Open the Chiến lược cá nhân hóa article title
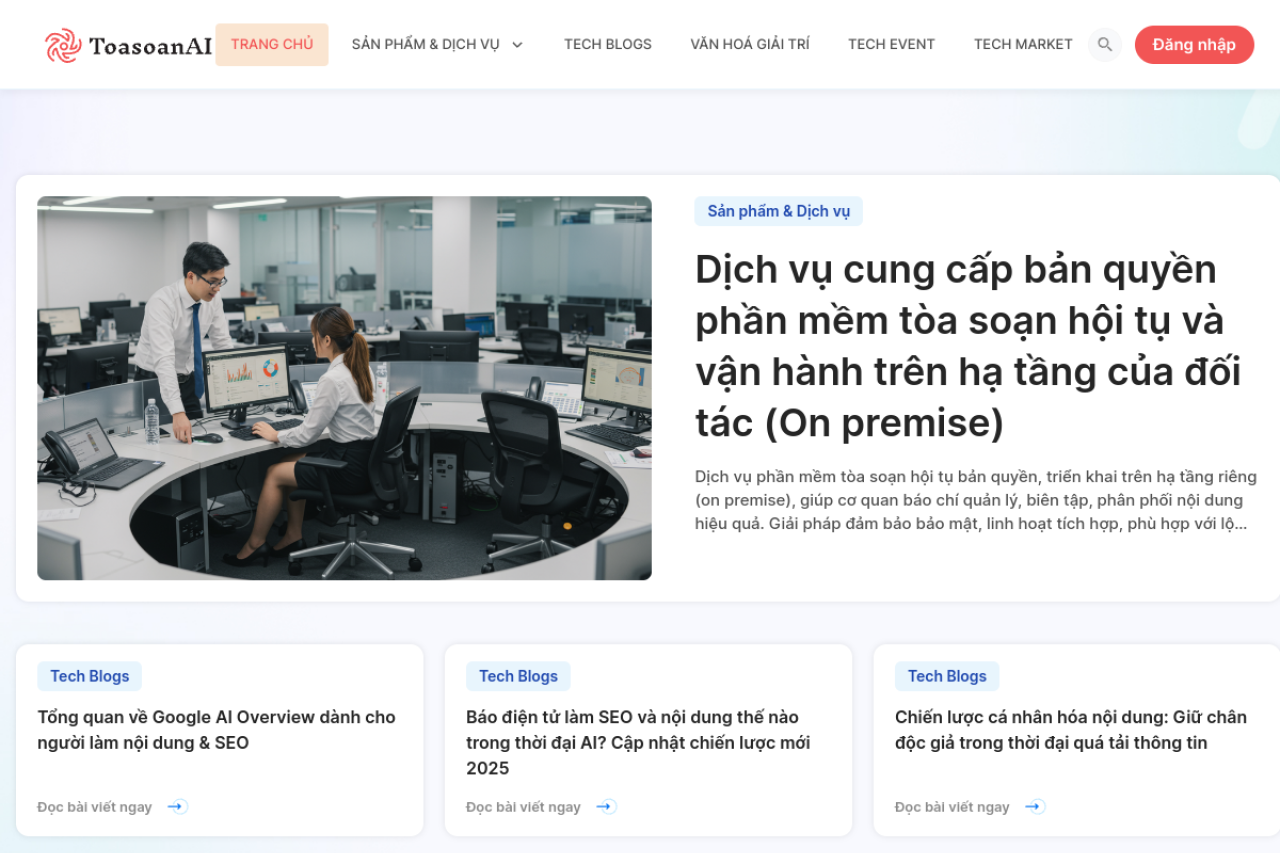The image size is (1280, 853). pyautogui.click(x=1070, y=730)
